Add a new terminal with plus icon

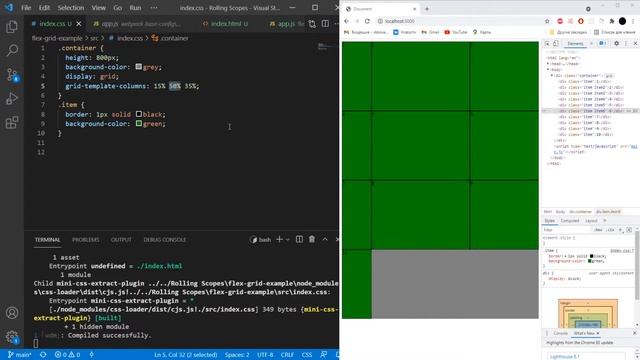tap(280, 239)
